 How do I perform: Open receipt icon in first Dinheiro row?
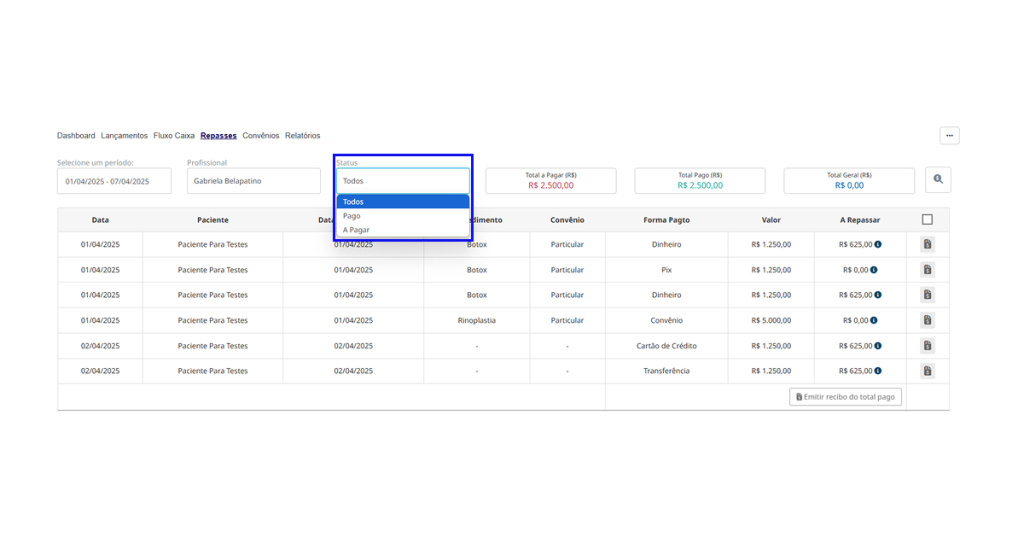coord(927,244)
